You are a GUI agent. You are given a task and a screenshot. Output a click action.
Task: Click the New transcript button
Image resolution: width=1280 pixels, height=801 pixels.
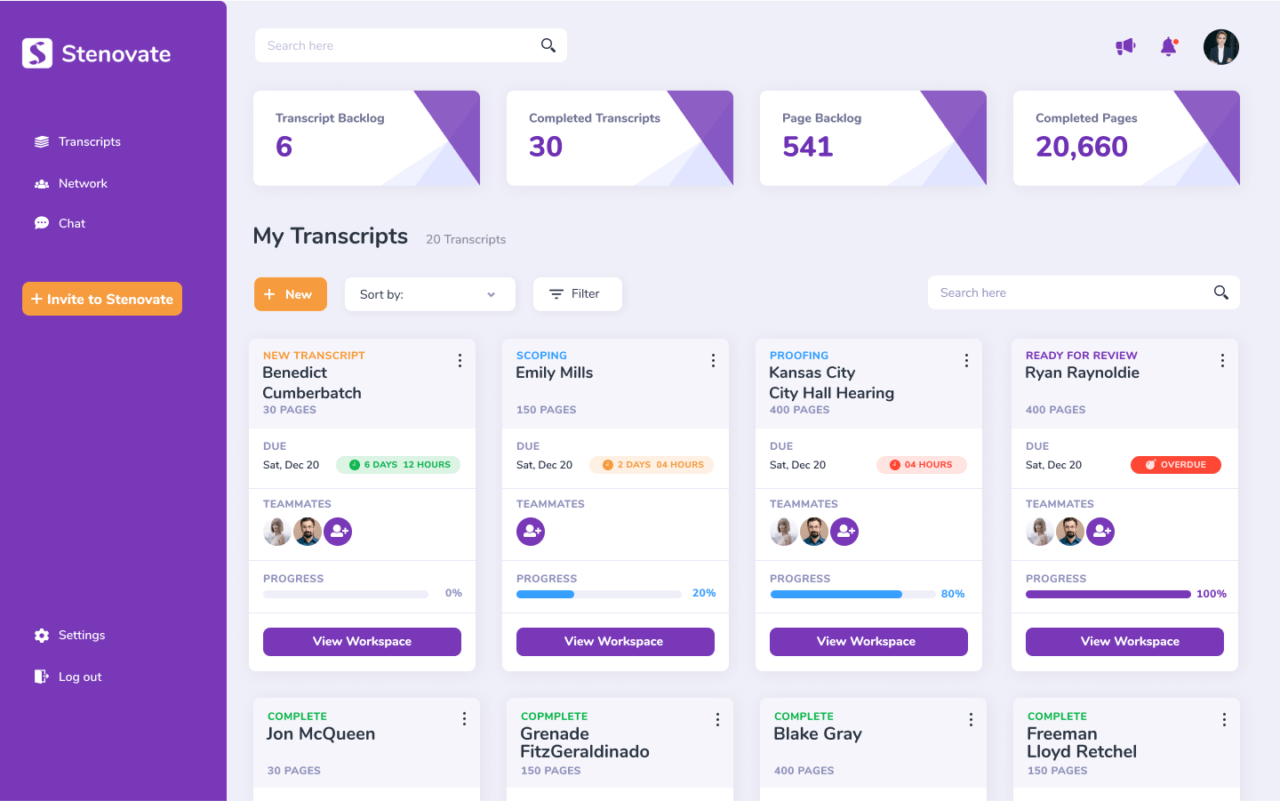point(290,293)
